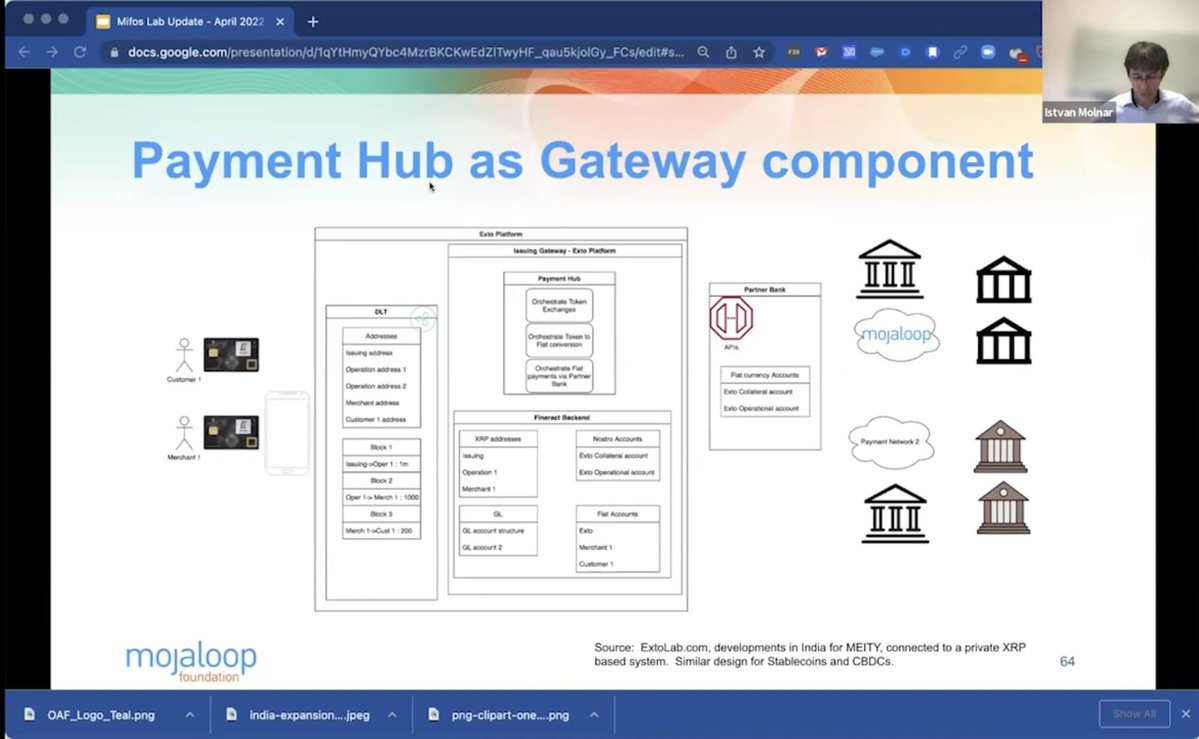Click the Merchant 1 stick figure
The width and height of the screenshot is (1199, 739).
point(184,433)
